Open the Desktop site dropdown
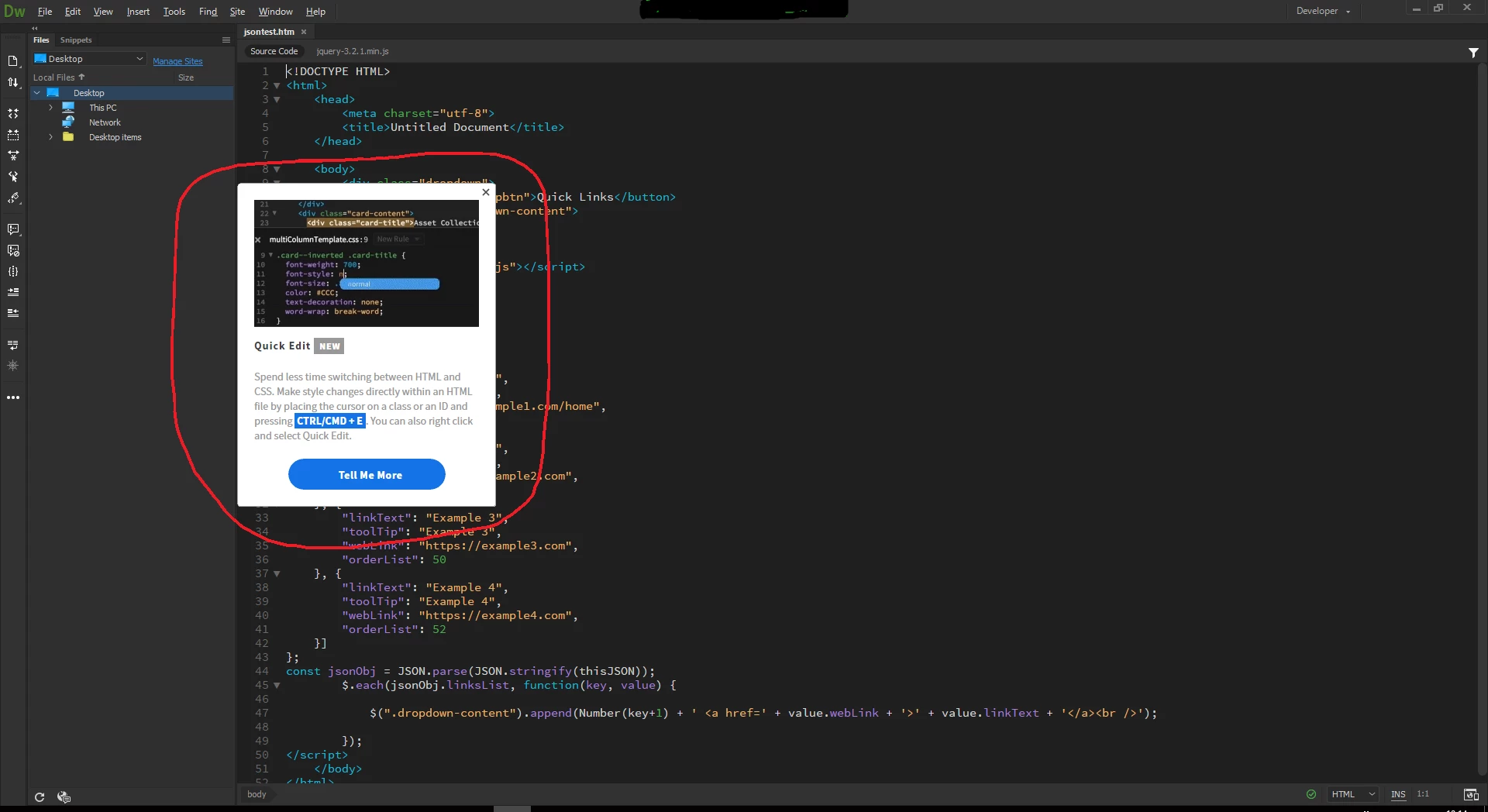The height and width of the screenshot is (812, 1488). click(x=89, y=59)
